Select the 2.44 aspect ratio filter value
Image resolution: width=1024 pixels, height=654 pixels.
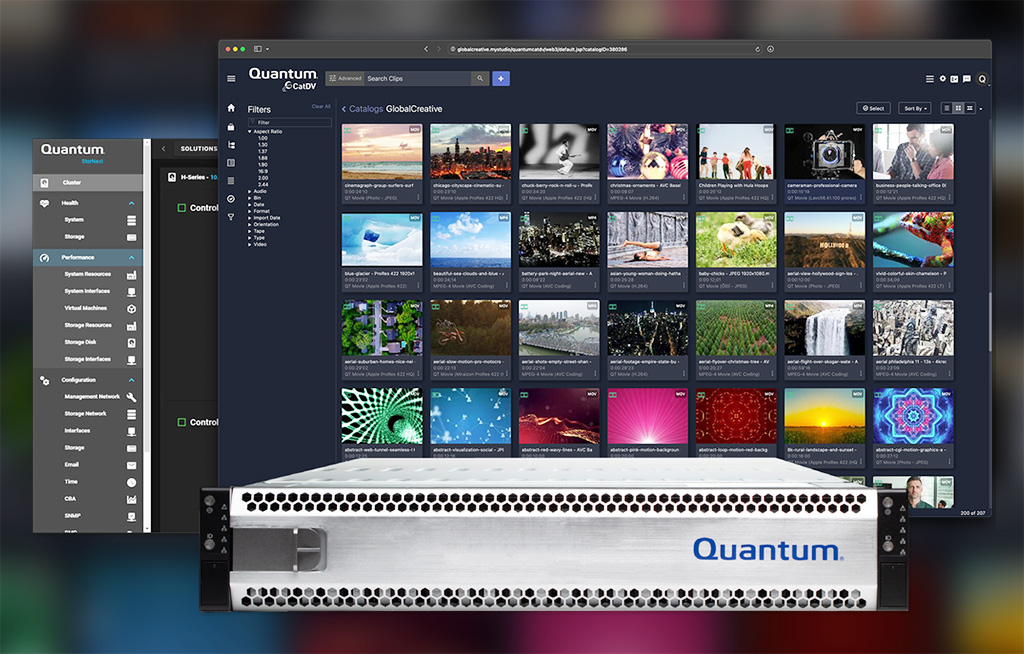coord(263,184)
